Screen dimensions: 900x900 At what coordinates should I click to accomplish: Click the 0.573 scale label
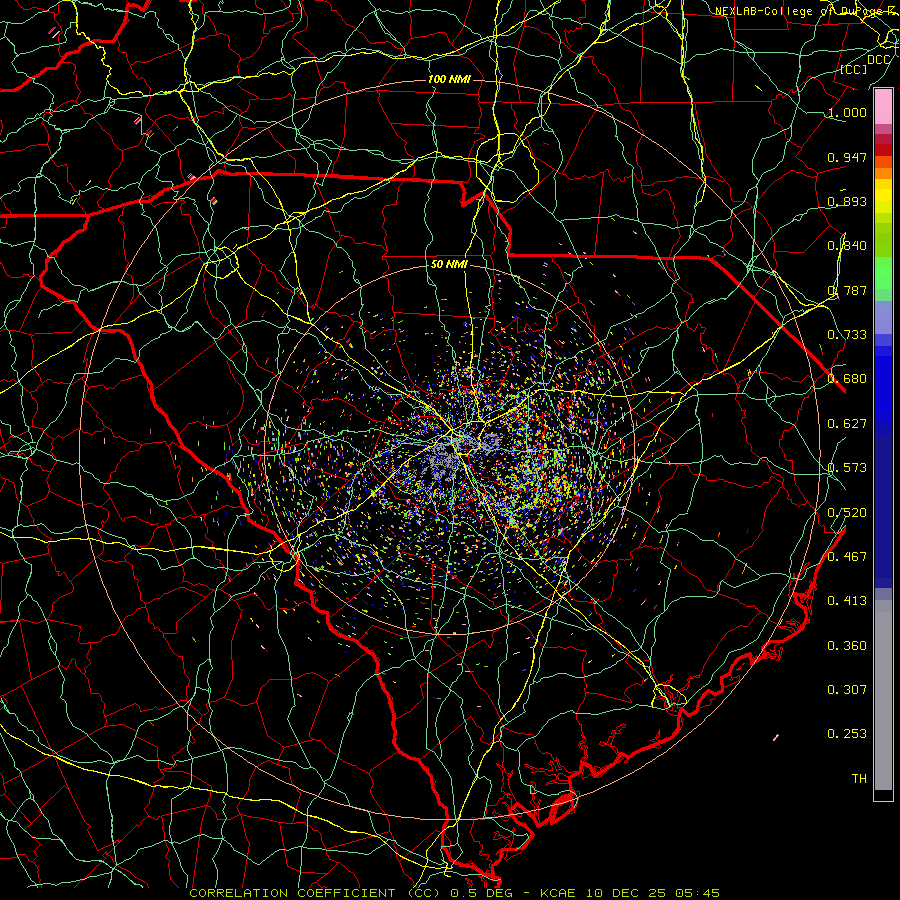(x=847, y=467)
